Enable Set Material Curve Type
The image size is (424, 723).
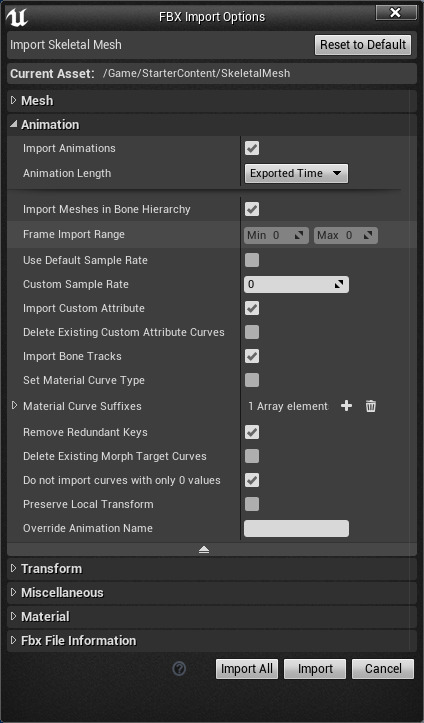252,380
